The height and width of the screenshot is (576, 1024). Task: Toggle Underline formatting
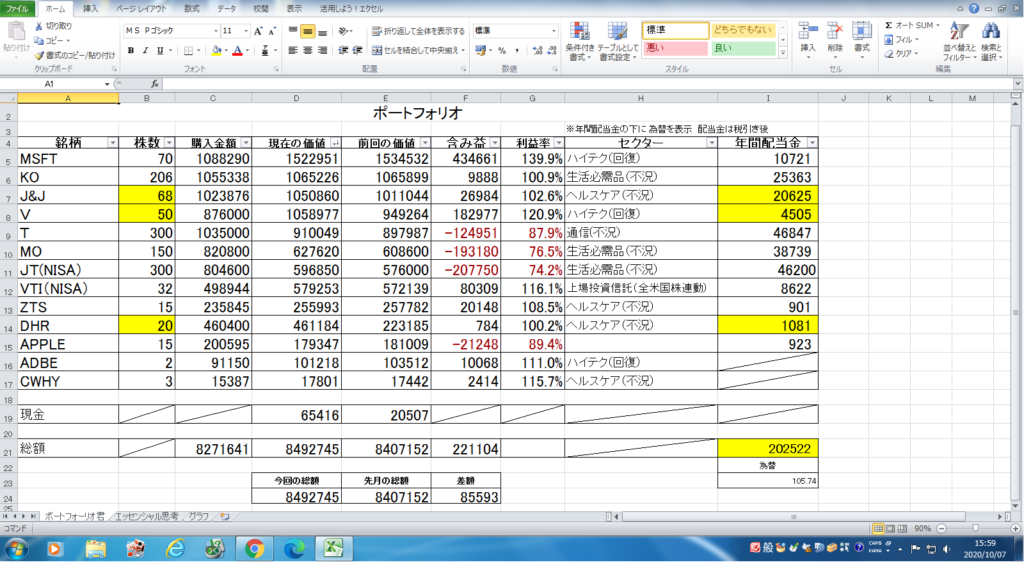[160, 50]
